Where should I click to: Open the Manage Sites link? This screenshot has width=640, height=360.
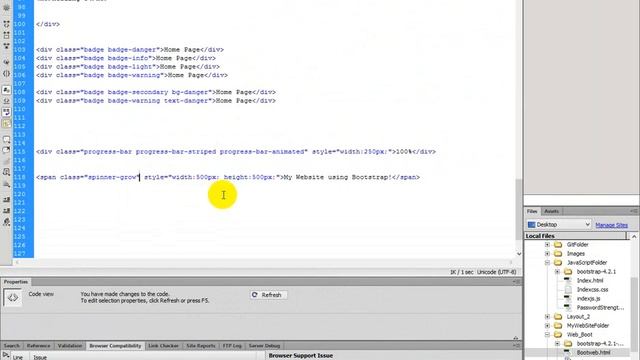point(611,225)
